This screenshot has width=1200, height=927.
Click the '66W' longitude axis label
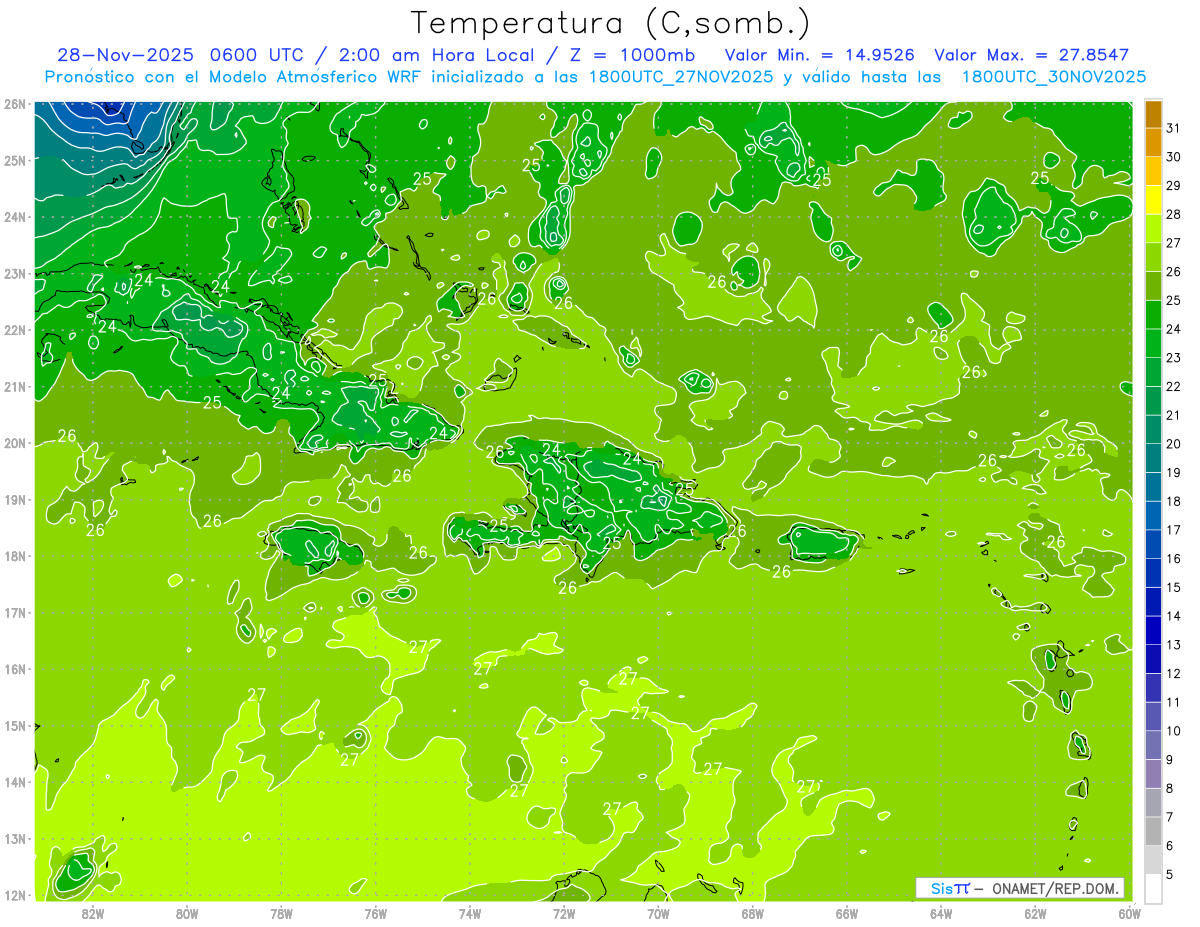[x=847, y=913]
